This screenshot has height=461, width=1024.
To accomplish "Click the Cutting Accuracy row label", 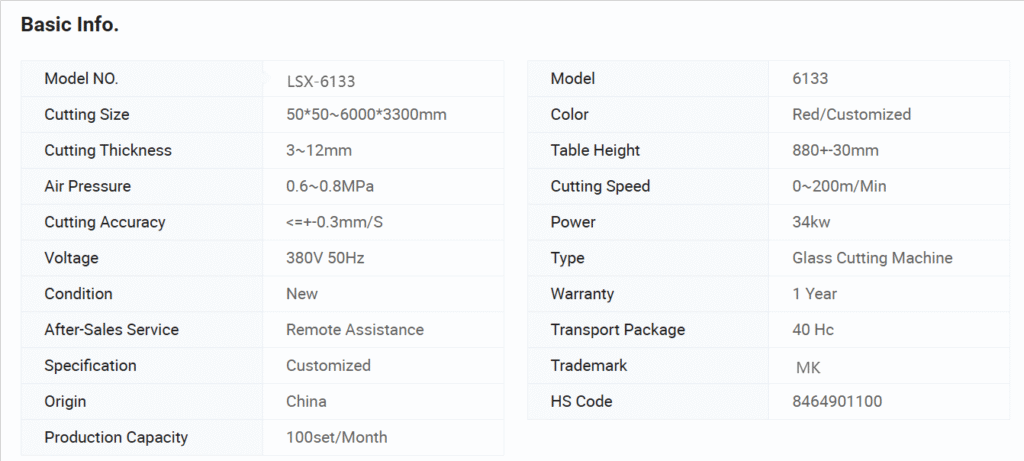I will 105,223.
